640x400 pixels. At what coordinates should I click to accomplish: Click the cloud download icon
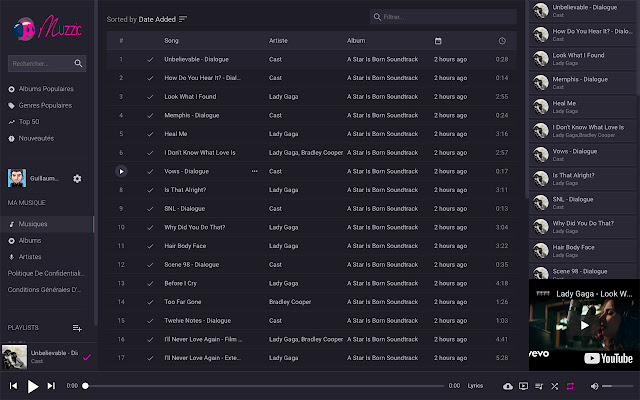[508, 386]
